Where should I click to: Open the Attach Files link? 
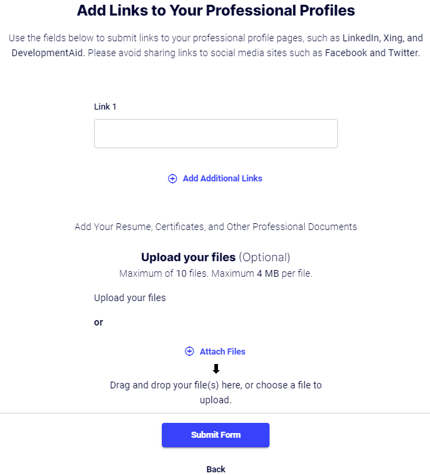coord(222,351)
